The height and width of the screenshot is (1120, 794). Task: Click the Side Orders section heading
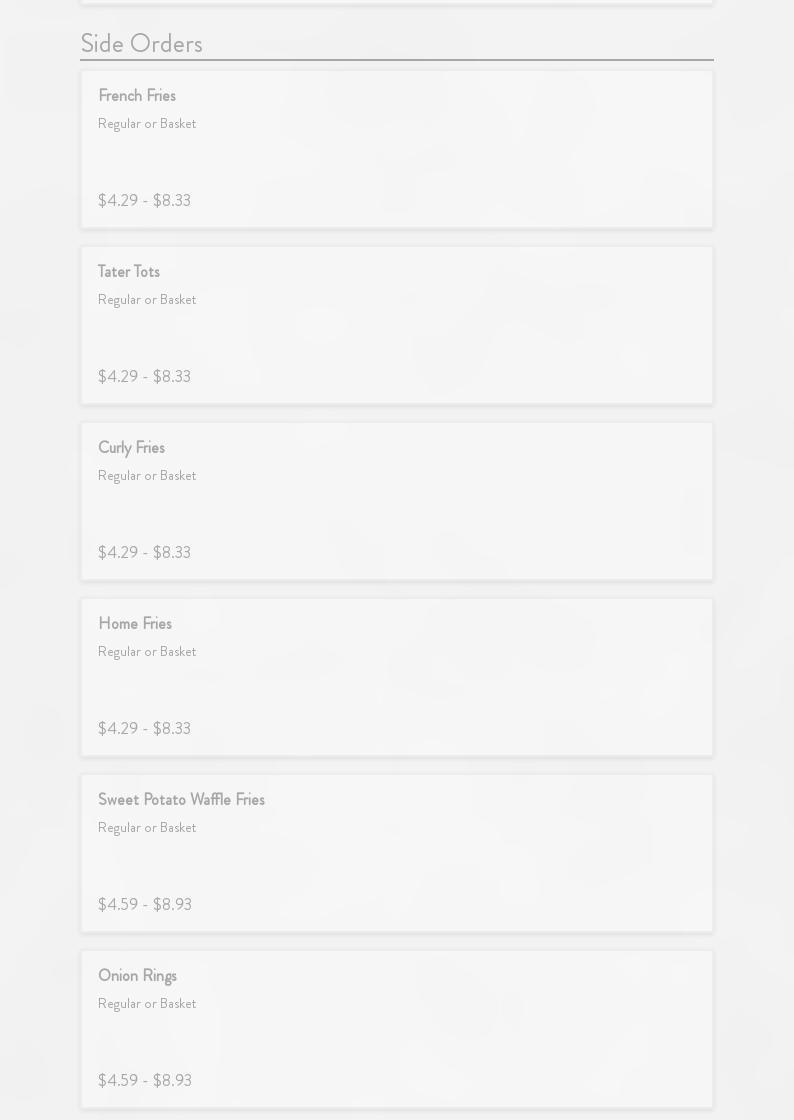141,44
